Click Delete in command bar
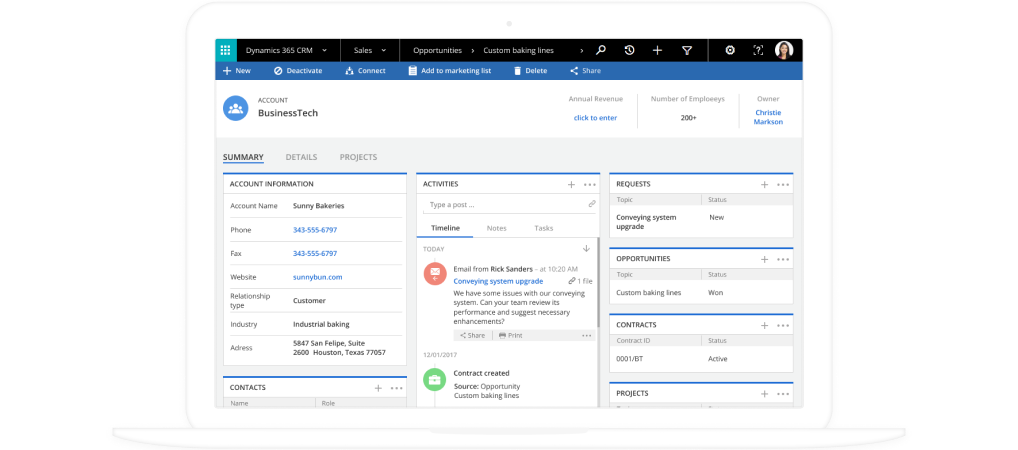Screen dimensions: 1018x450 coord(530,71)
